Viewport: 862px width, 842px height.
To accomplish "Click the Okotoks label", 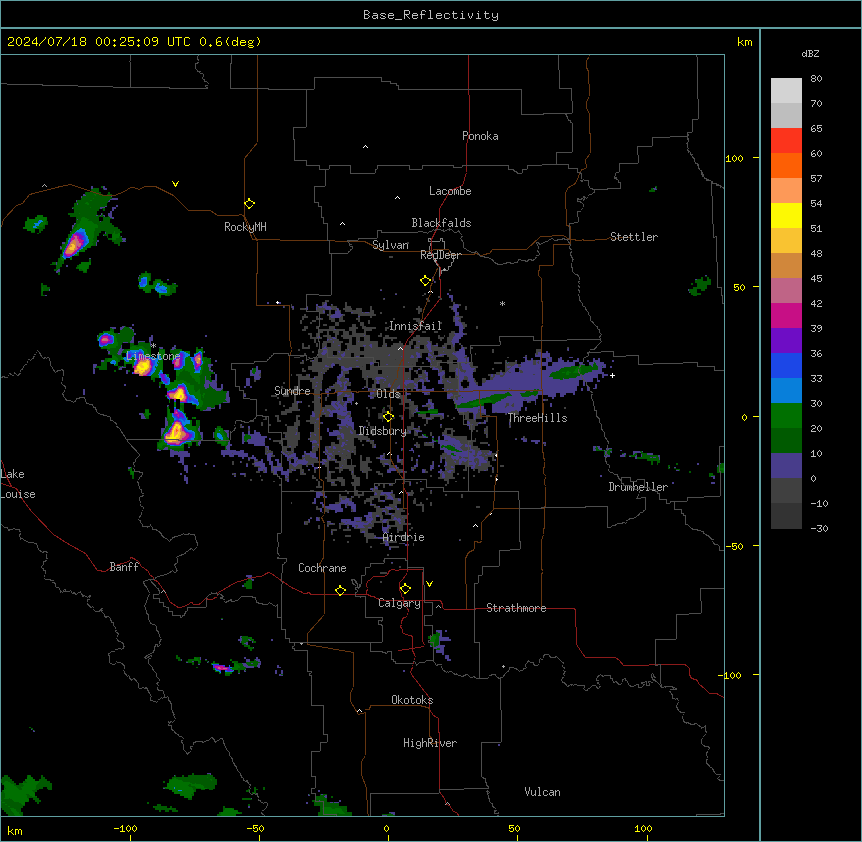I will [x=412, y=700].
